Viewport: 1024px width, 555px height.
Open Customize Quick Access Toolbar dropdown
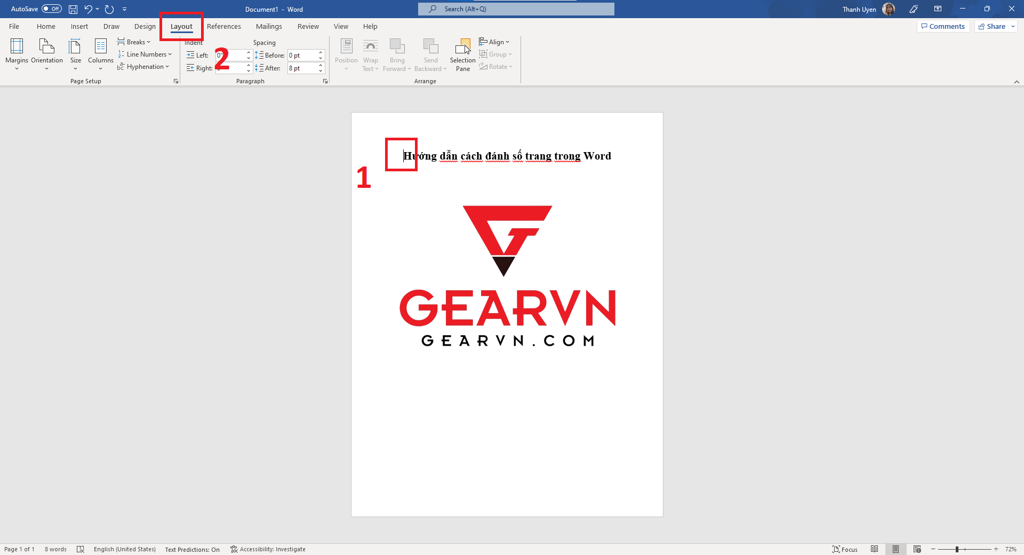tap(124, 9)
